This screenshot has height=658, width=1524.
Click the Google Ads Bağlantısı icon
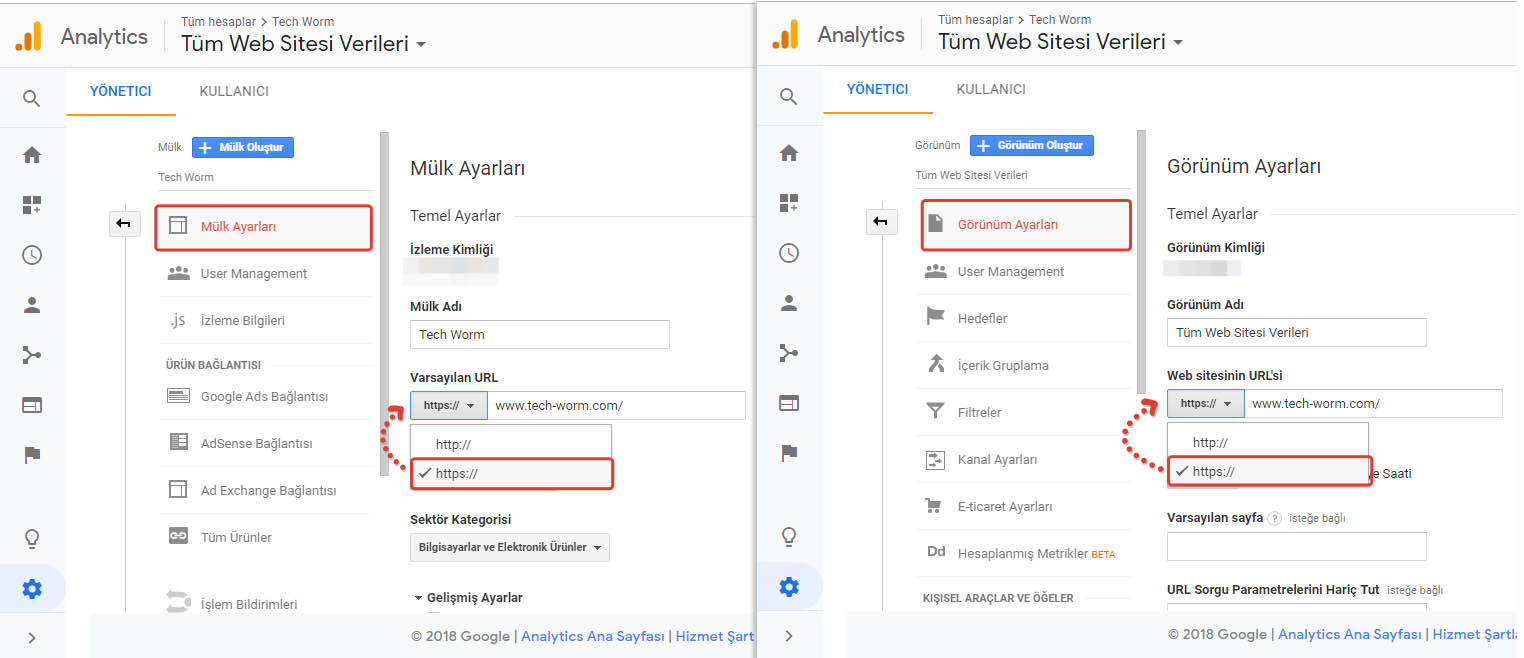pos(178,396)
